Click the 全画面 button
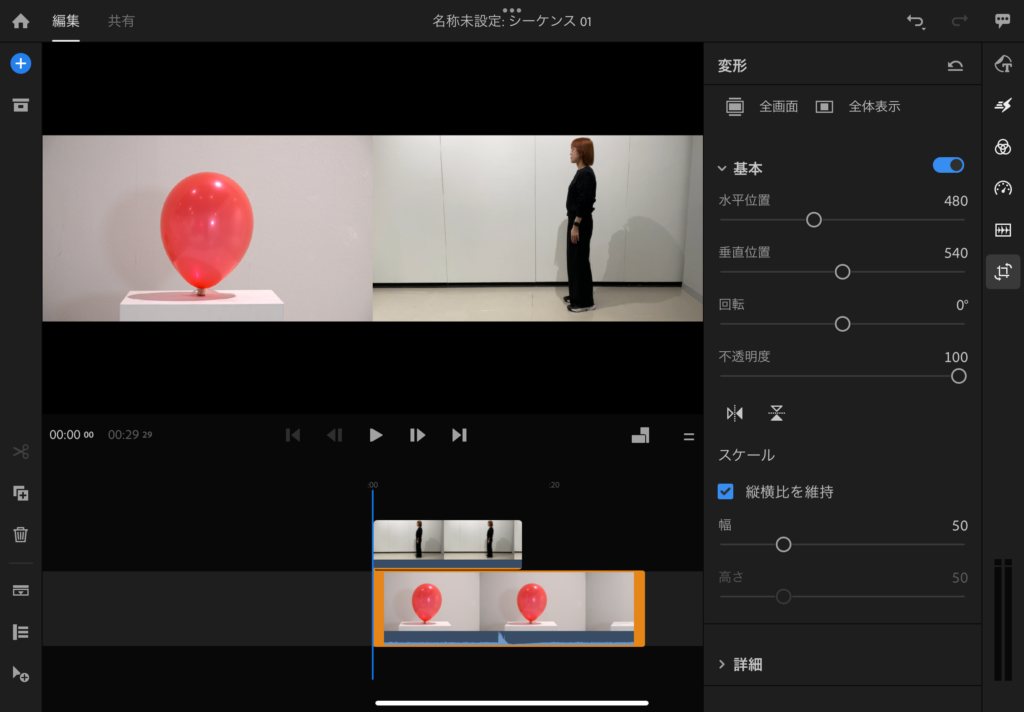This screenshot has width=1024, height=712. [x=762, y=106]
